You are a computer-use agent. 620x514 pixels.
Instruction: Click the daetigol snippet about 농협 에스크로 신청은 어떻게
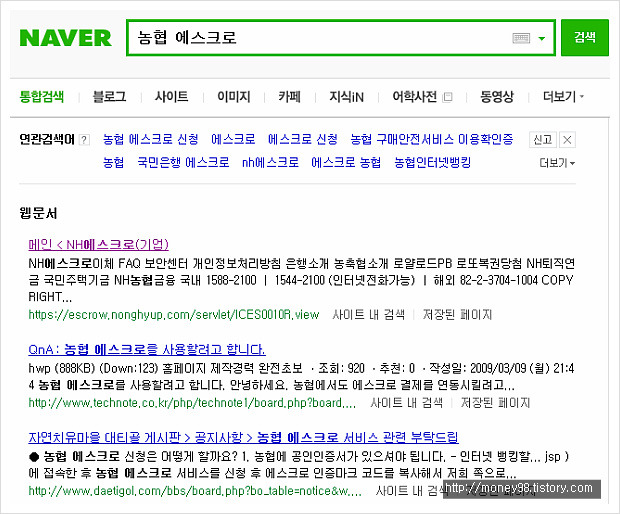click(299, 465)
